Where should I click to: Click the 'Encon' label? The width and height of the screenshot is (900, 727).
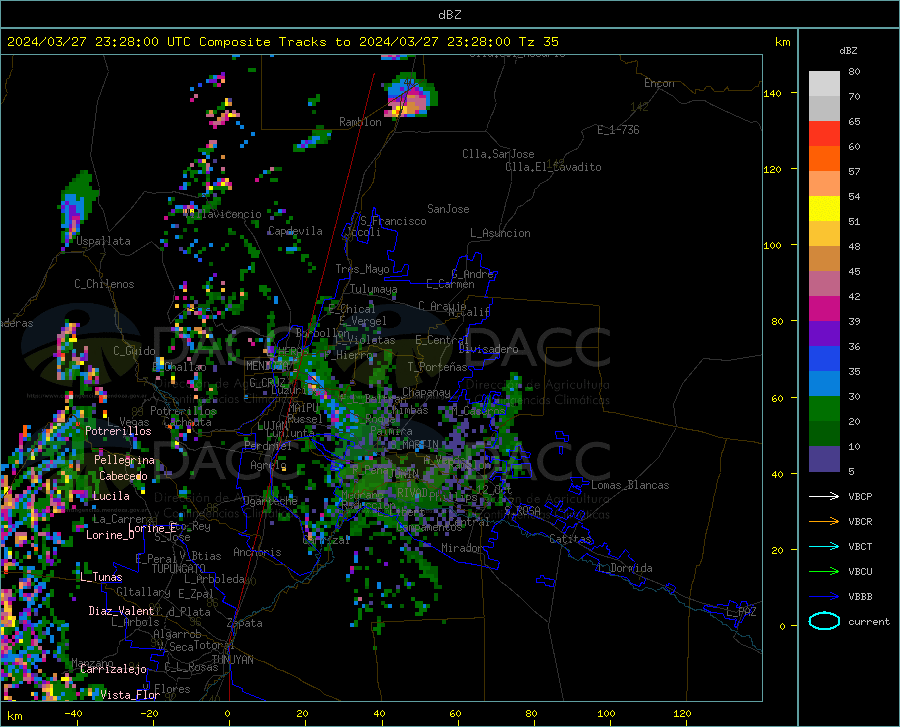click(659, 83)
